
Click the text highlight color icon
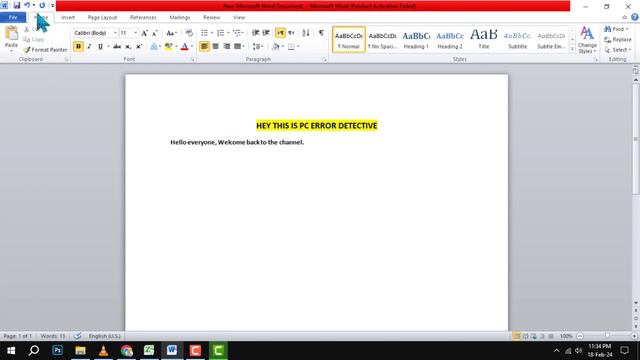[x=169, y=47]
